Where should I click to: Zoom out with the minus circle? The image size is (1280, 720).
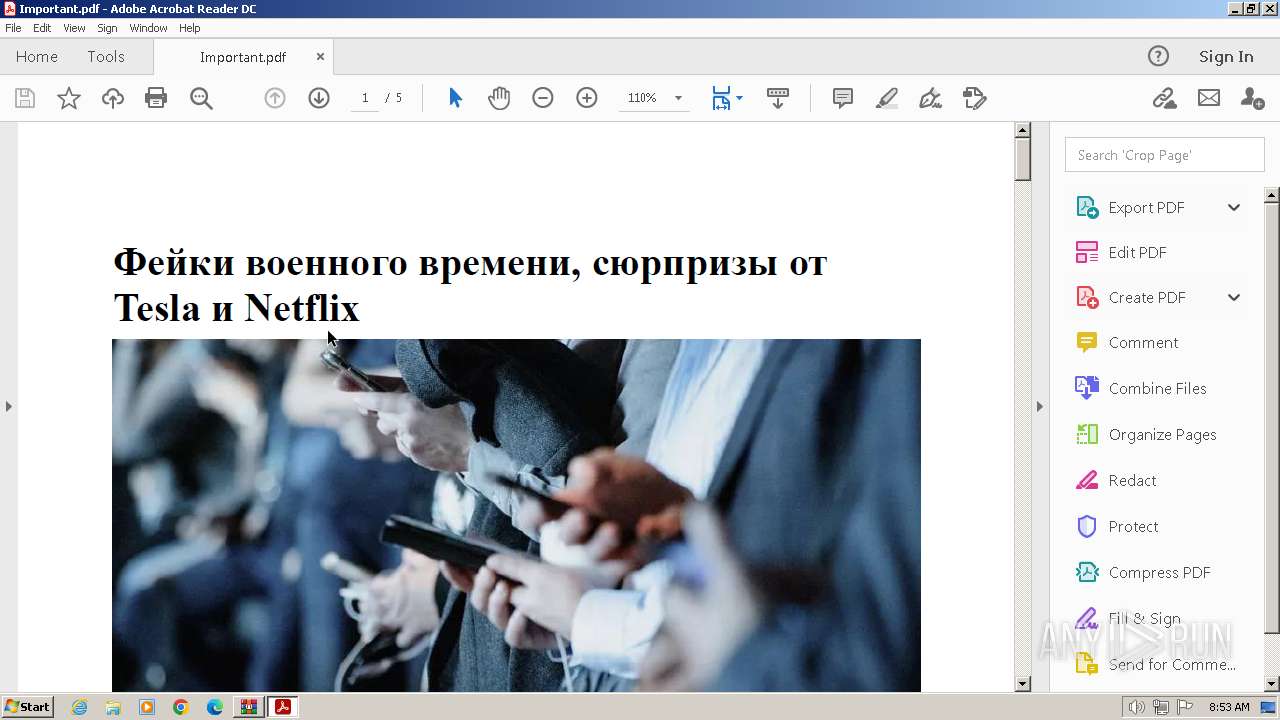click(543, 98)
